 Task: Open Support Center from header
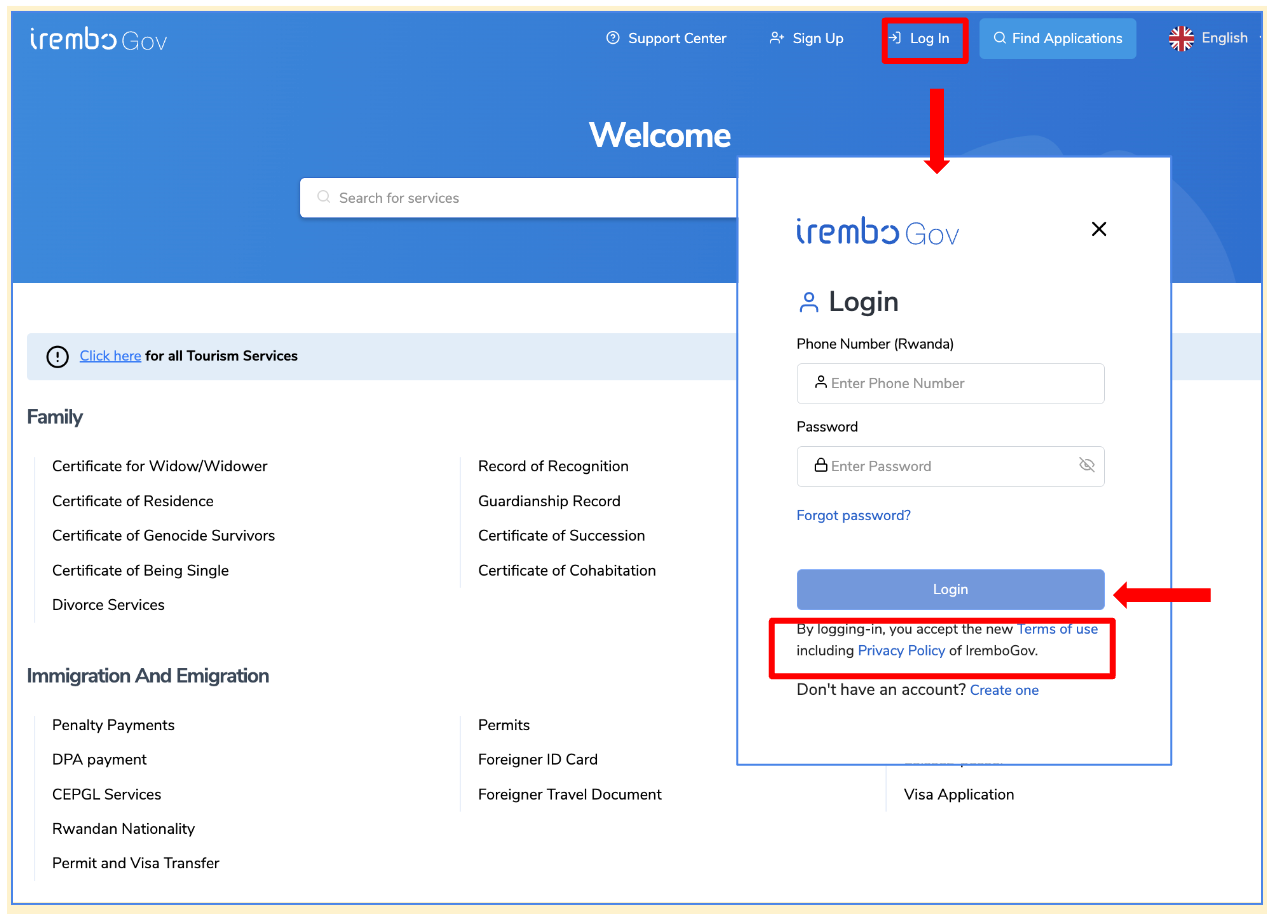tap(666, 38)
